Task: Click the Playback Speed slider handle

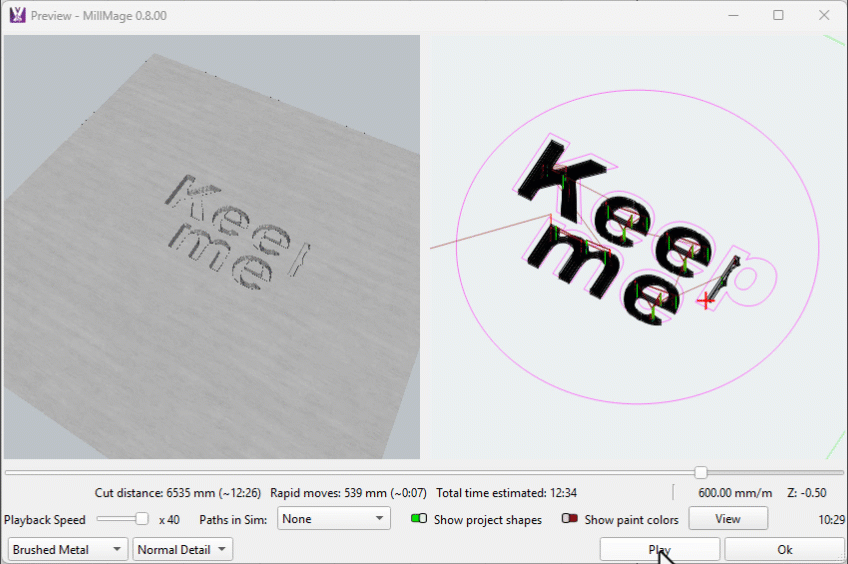Action: coord(142,519)
